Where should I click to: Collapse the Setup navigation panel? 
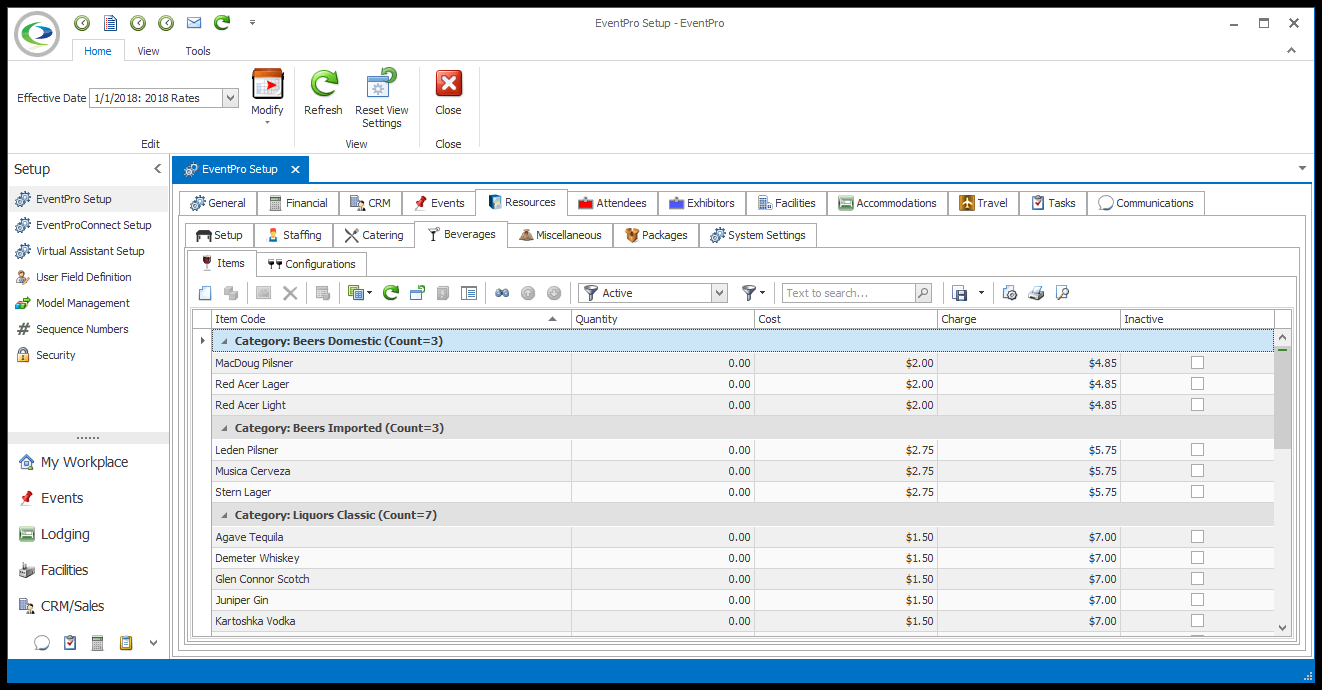[157, 169]
